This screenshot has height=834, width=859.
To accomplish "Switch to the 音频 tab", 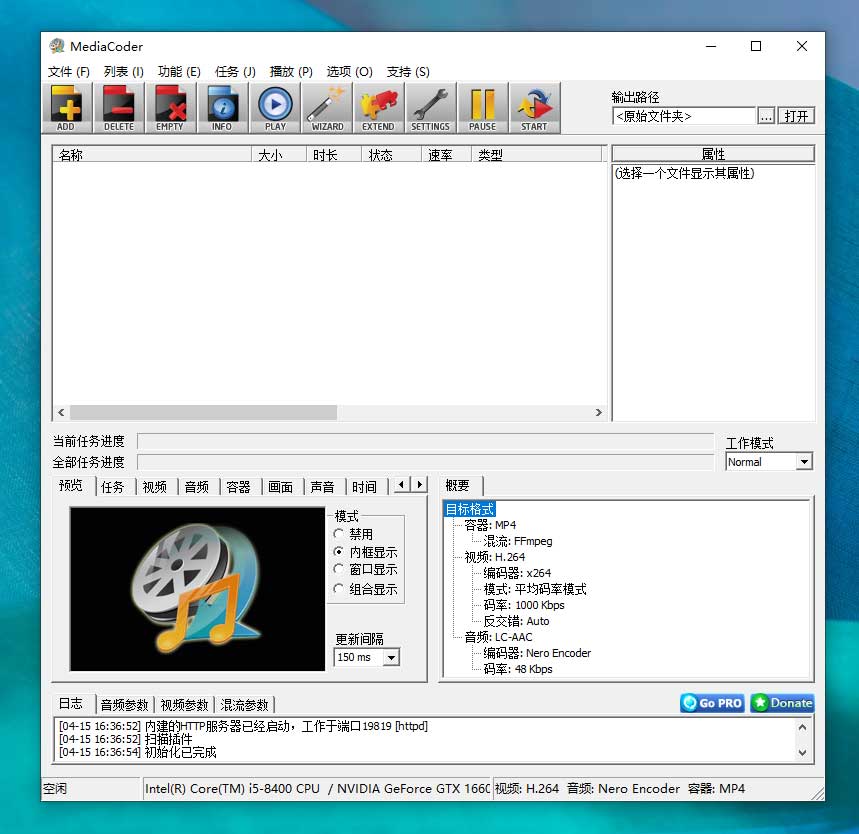I will pyautogui.click(x=197, y=487).
